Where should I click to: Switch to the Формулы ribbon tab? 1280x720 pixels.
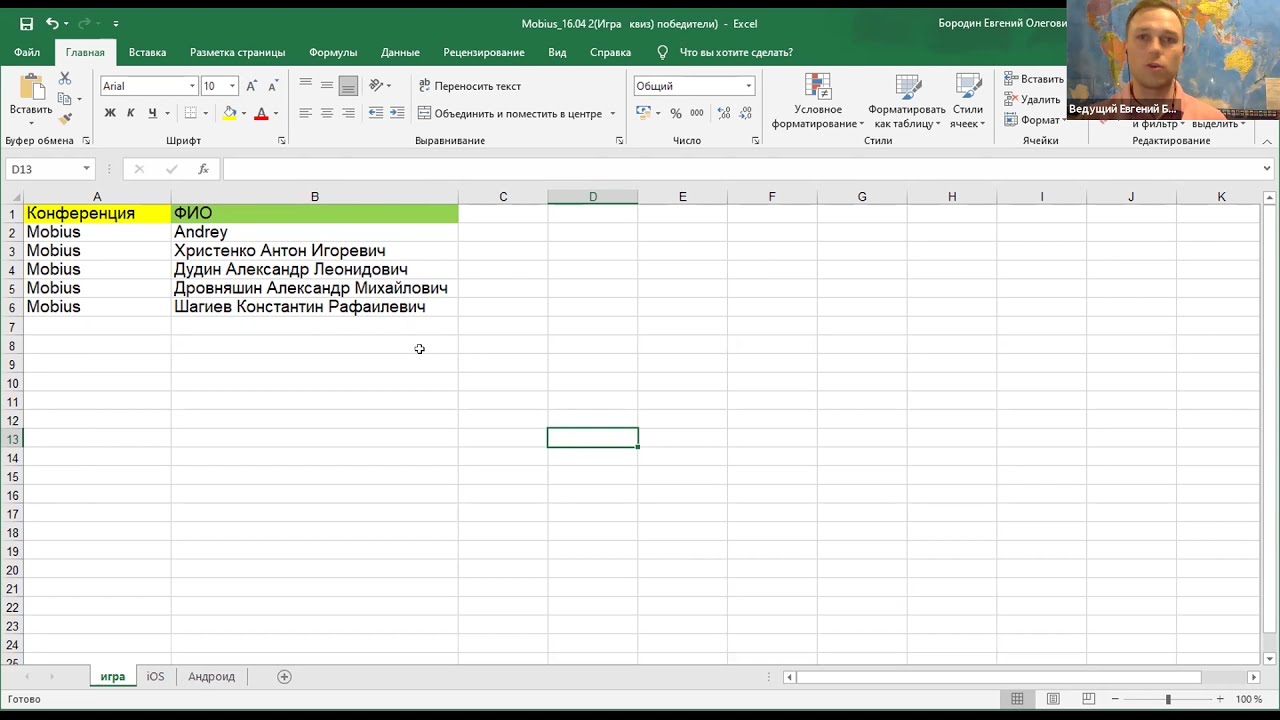(x=333, y=52)
